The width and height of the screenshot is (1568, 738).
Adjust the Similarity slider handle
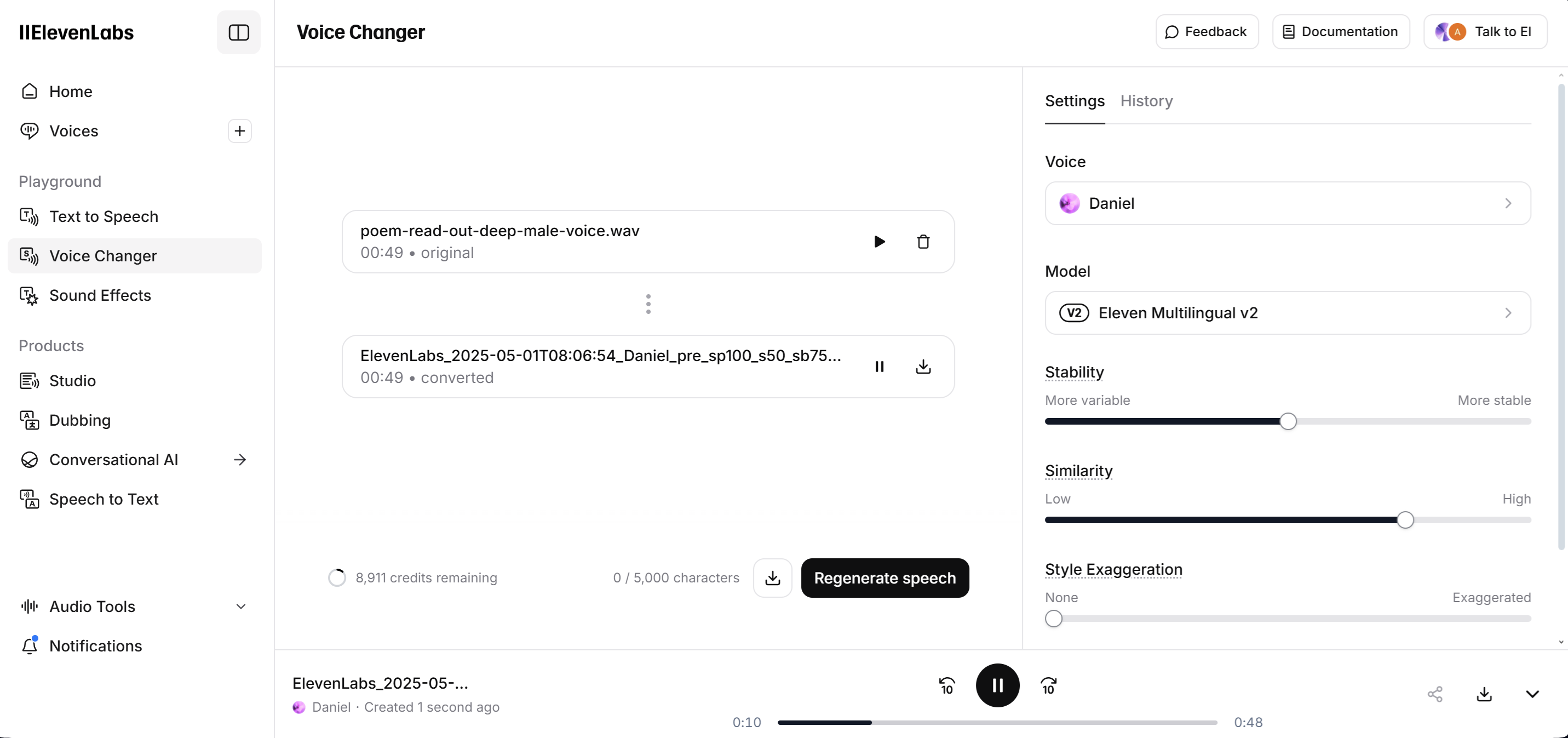pyautogui.click(x=1404, y=520)
